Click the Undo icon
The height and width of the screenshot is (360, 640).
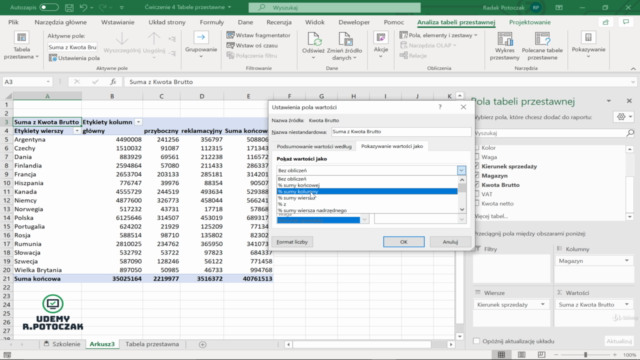click(84, 7)
